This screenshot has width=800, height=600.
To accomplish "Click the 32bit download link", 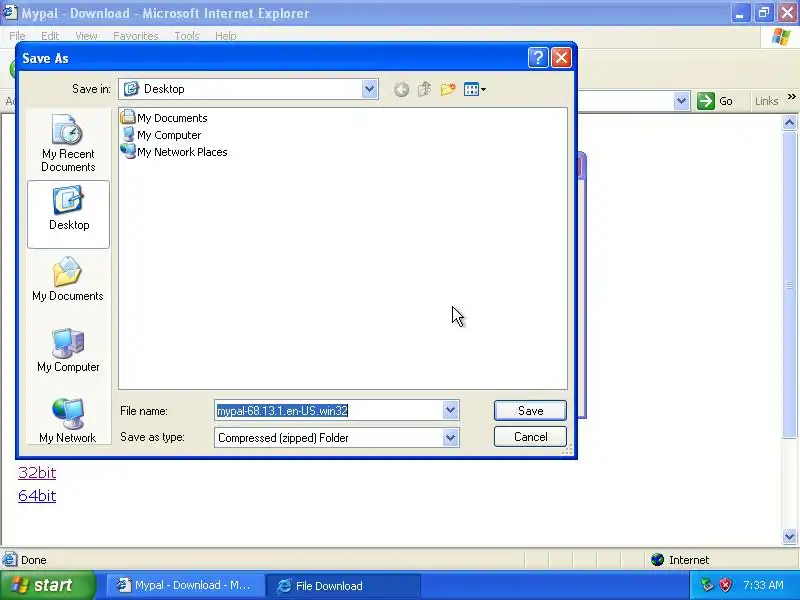I will pos(37,472).
